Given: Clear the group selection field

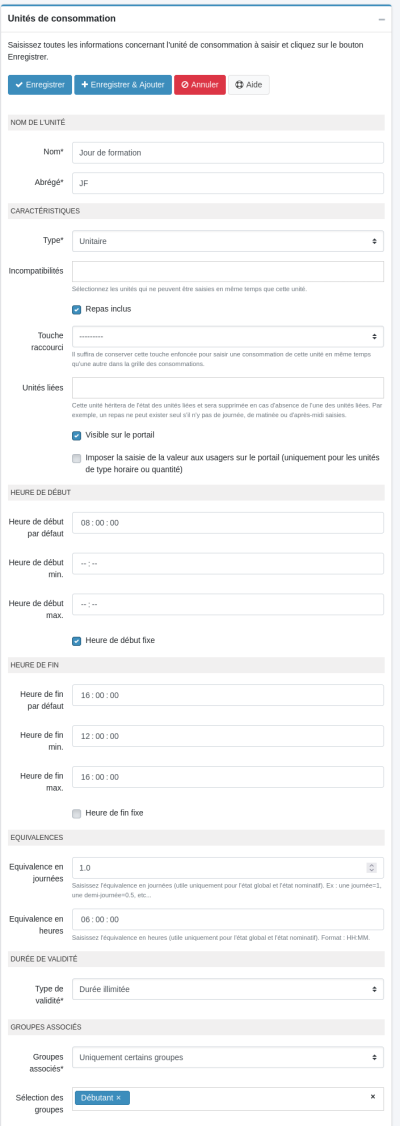Looking at the screenshot, I should (x=373, y=1097).
